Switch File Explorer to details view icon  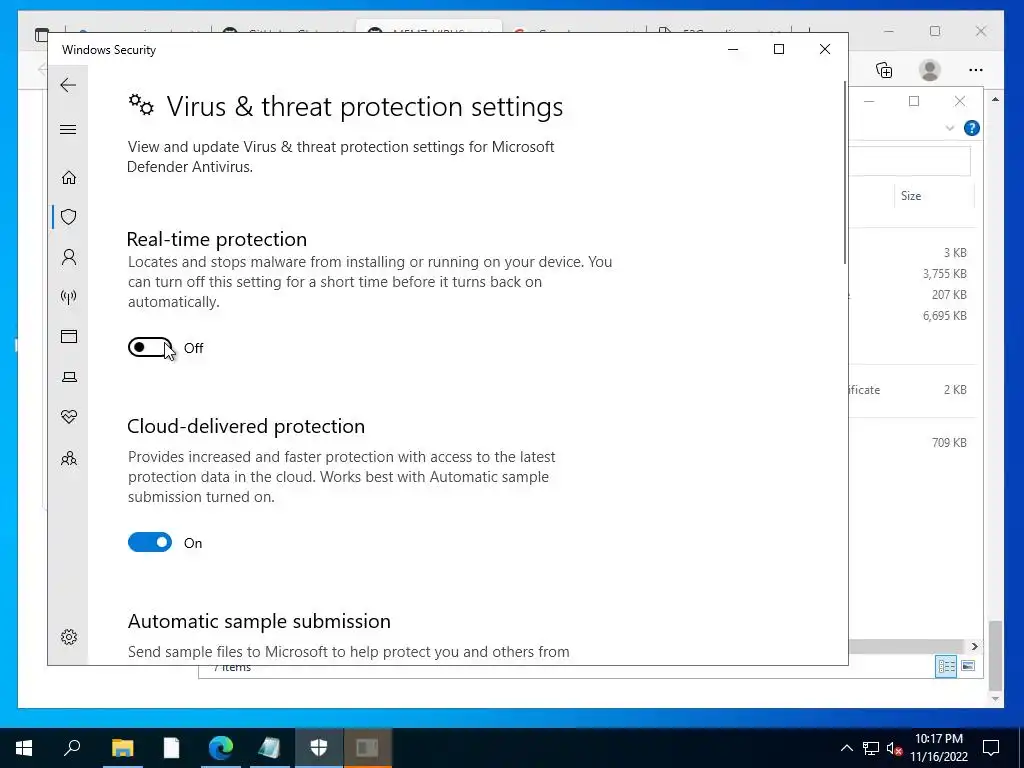point(946,666)
